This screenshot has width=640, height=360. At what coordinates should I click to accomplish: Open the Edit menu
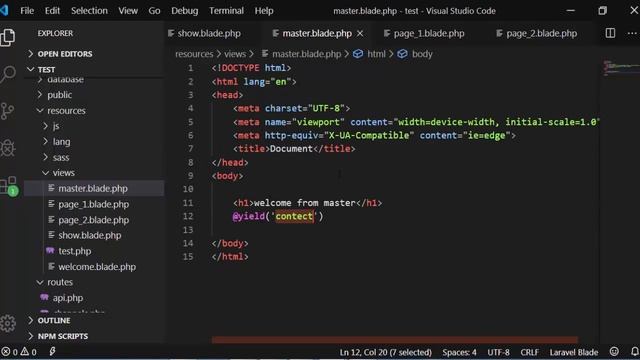tap(52, 11)
